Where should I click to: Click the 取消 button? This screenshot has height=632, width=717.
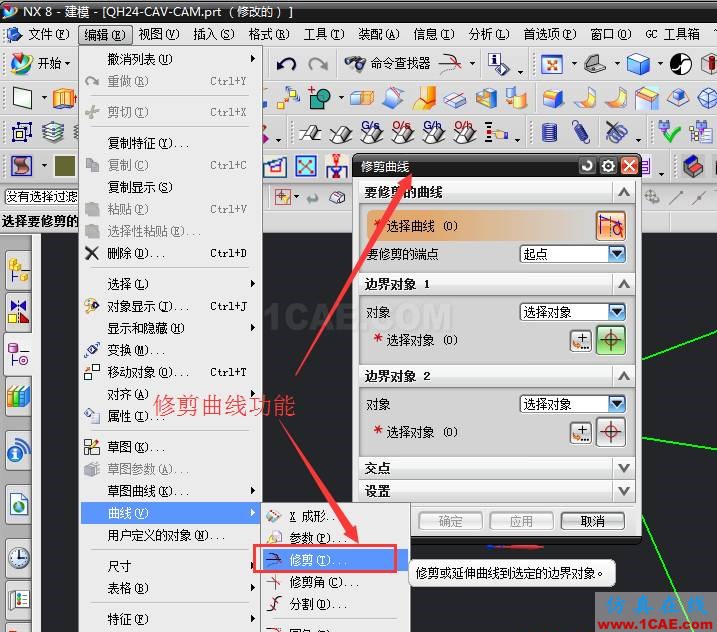click(x=593, y=521)
